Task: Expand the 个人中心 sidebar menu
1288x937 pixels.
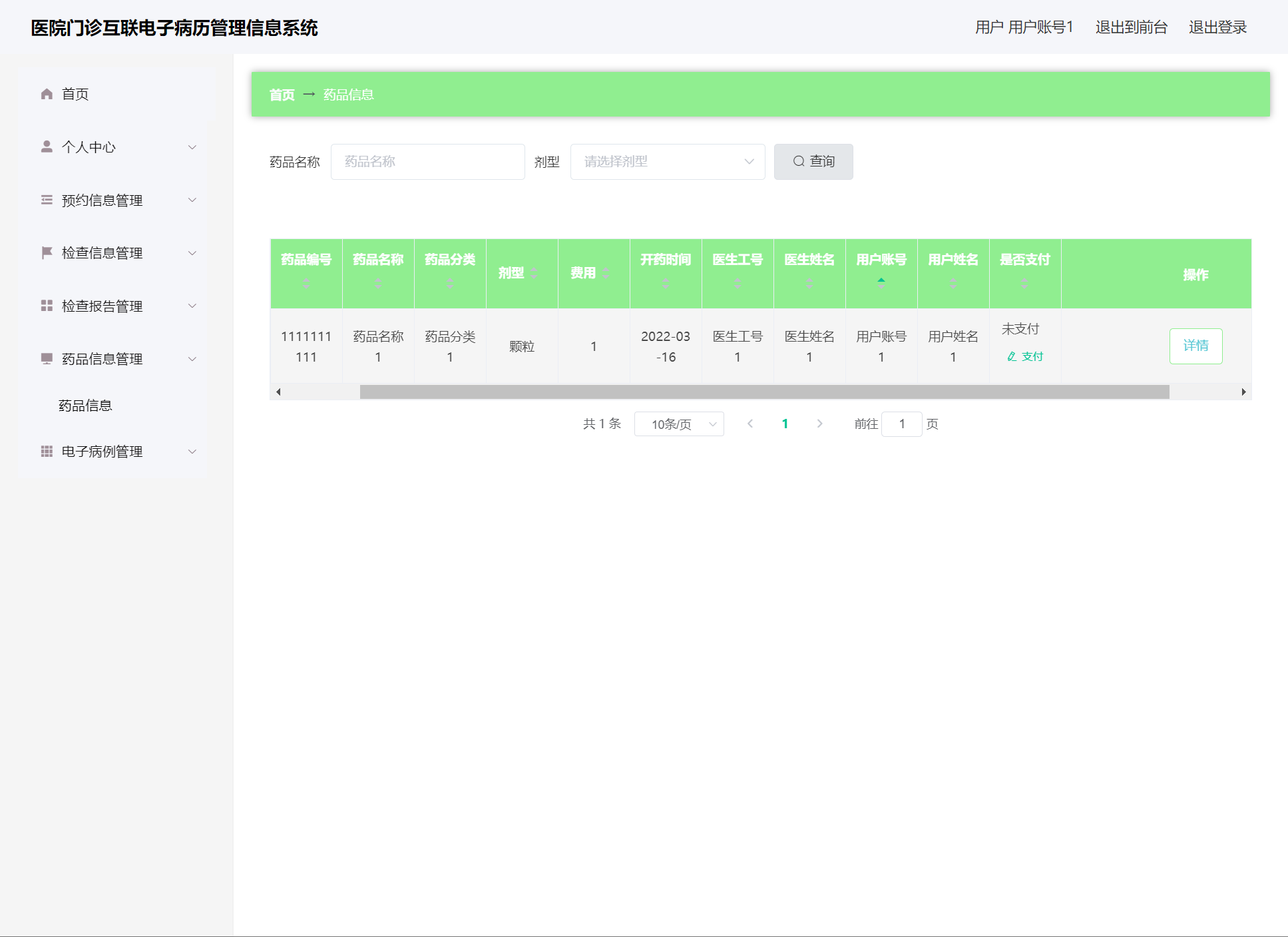Action: point(116,147)
